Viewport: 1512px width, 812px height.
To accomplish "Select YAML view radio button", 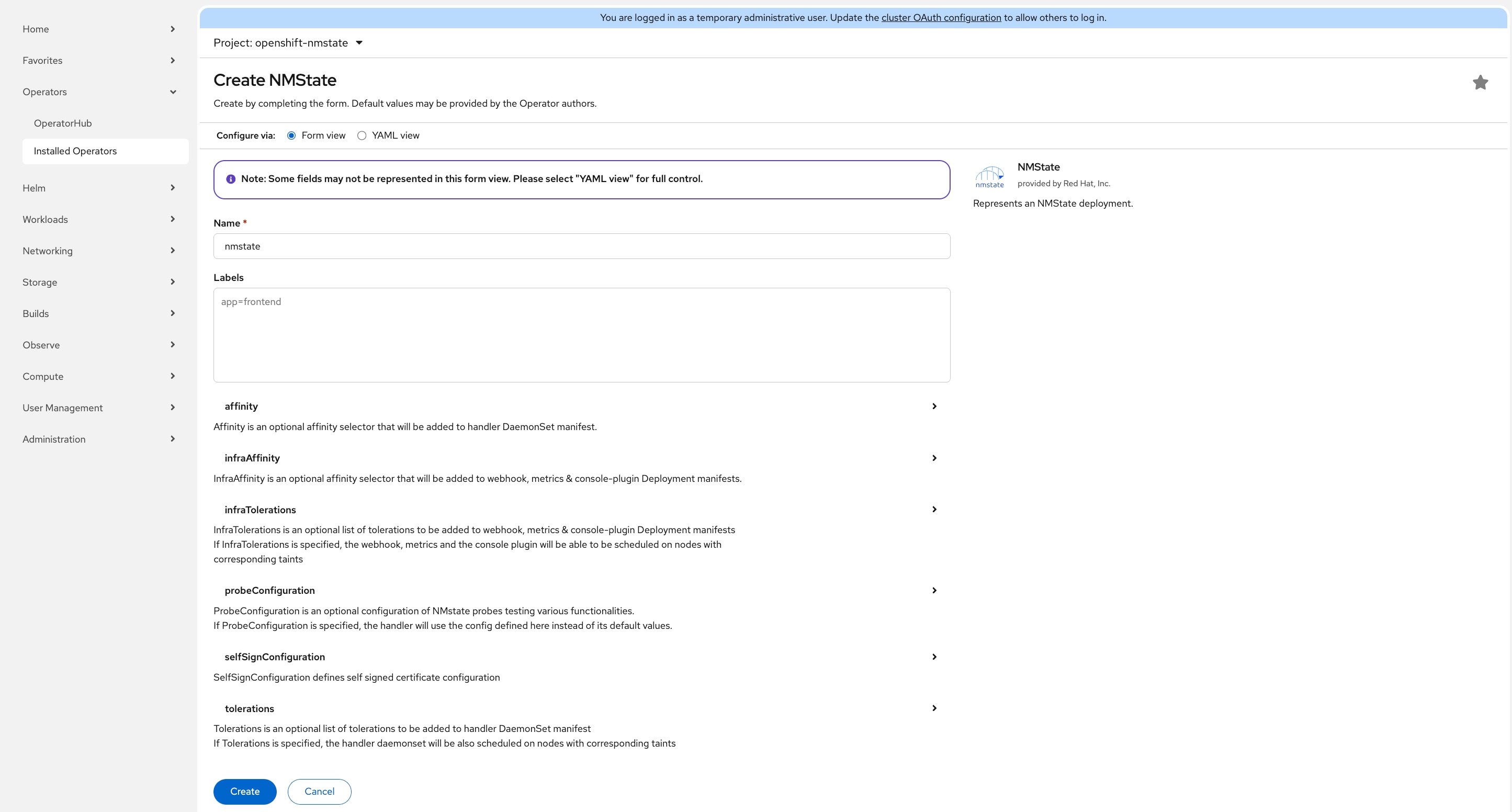I will click(362, 136).
